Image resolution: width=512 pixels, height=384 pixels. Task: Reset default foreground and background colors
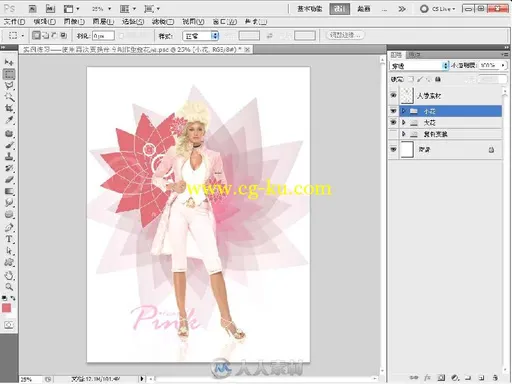[5, 298]
